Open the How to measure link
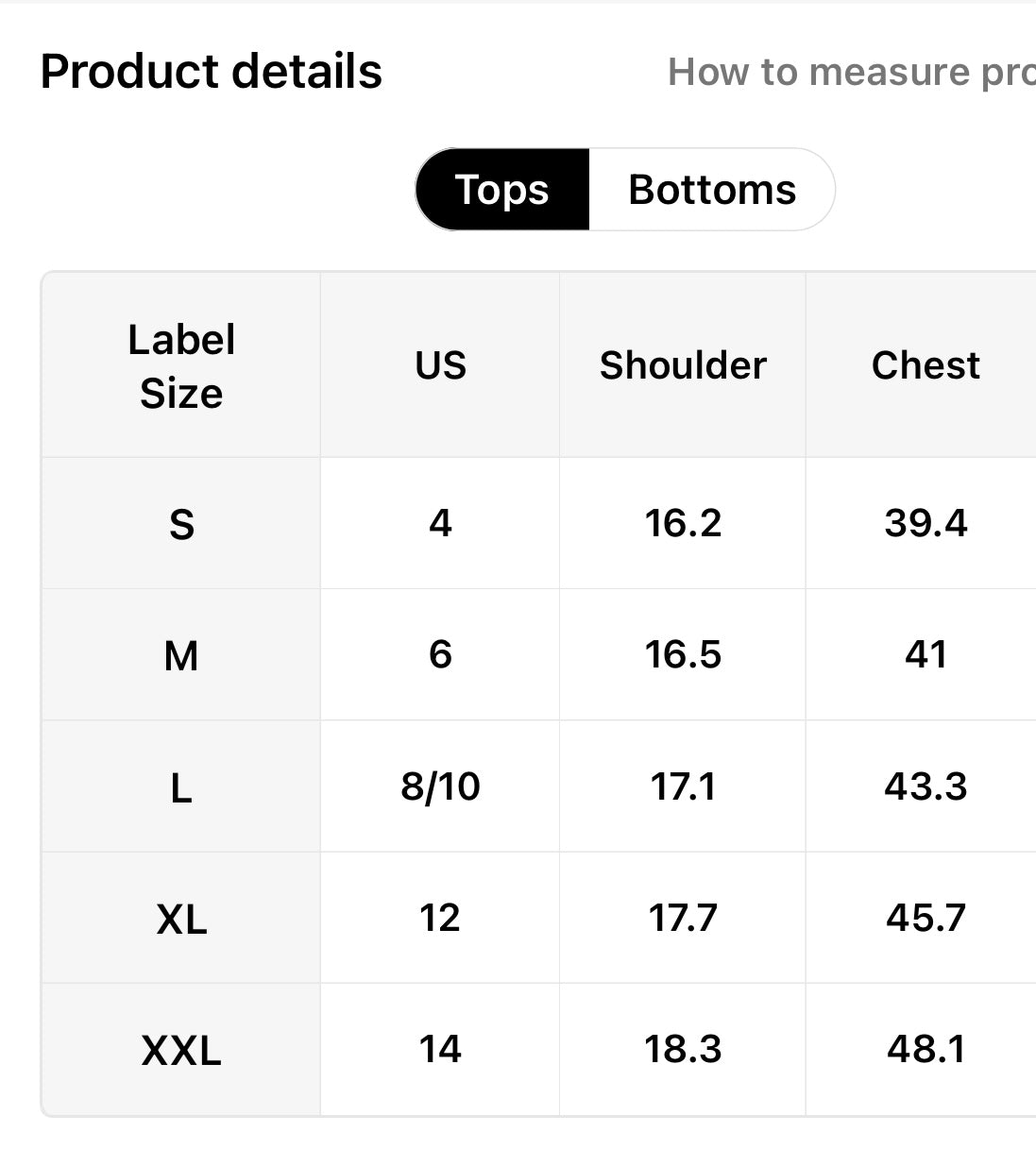The width and height of the screenshot is (1036, 1149). point(850,73)
